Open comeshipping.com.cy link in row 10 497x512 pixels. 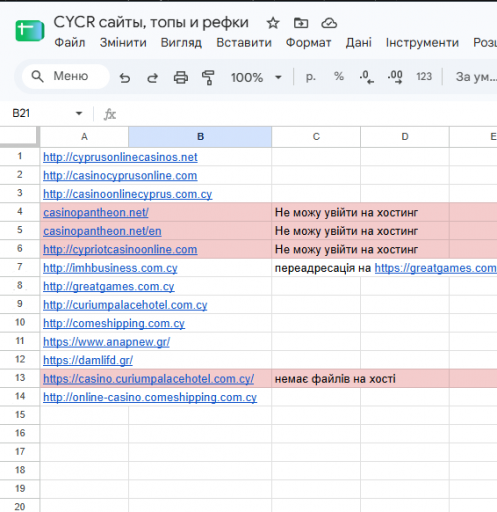[x=114, y=323]
